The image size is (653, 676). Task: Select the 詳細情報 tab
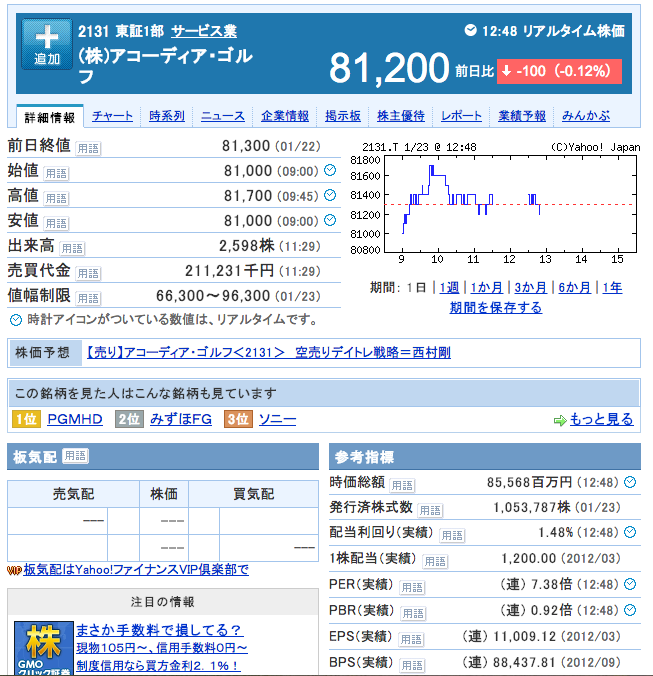pyautogui.click(x=50, y=117)
